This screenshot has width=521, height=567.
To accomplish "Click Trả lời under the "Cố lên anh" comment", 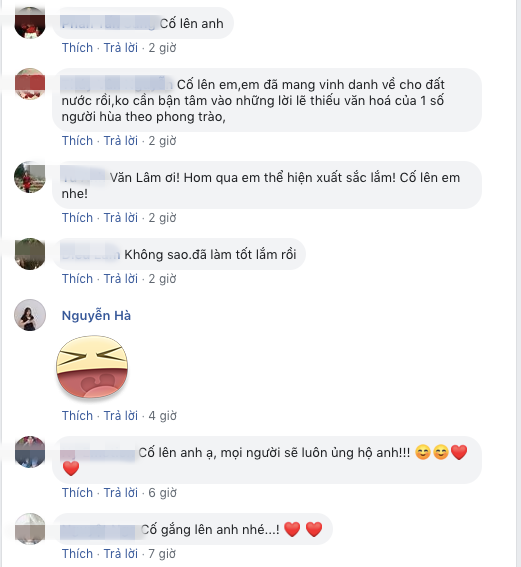I will pyautogui.click(x=121, y=48).
